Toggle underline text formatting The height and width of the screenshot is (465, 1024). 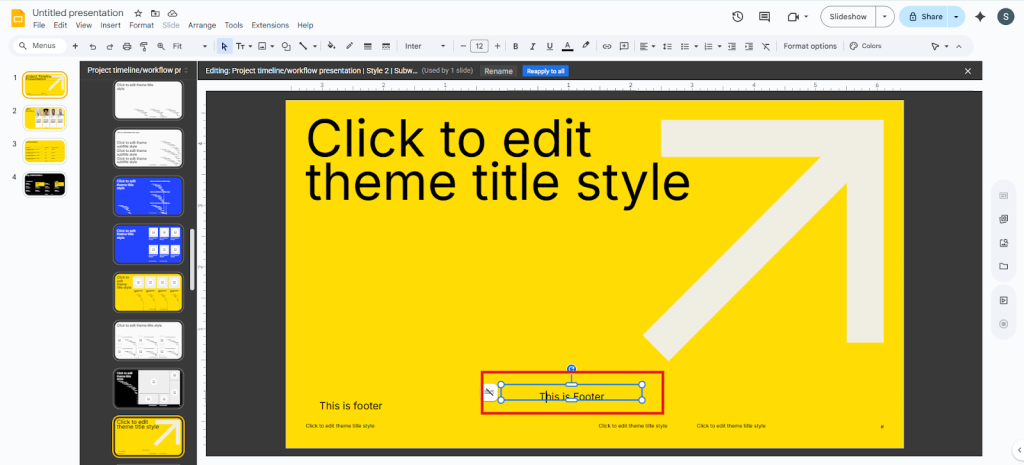coord(549,46)
